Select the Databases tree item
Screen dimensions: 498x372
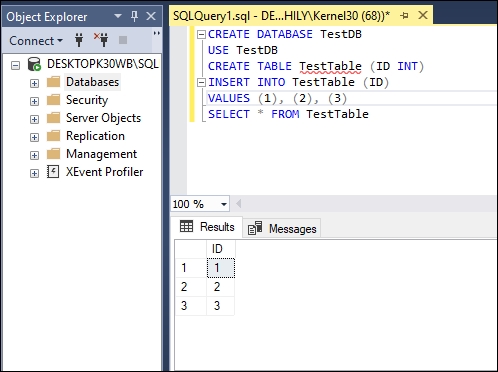tap(92, 82)
